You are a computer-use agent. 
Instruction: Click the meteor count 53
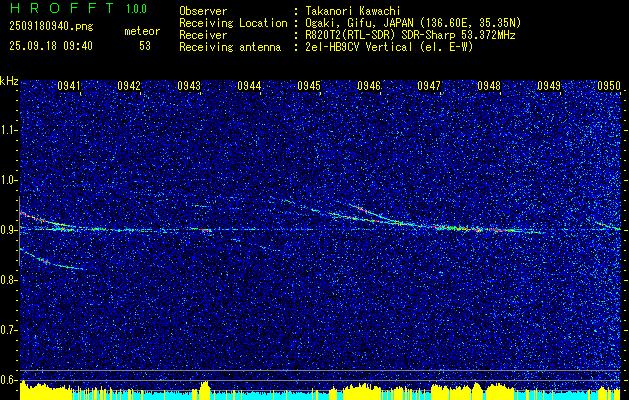click(x=145, y=46)
